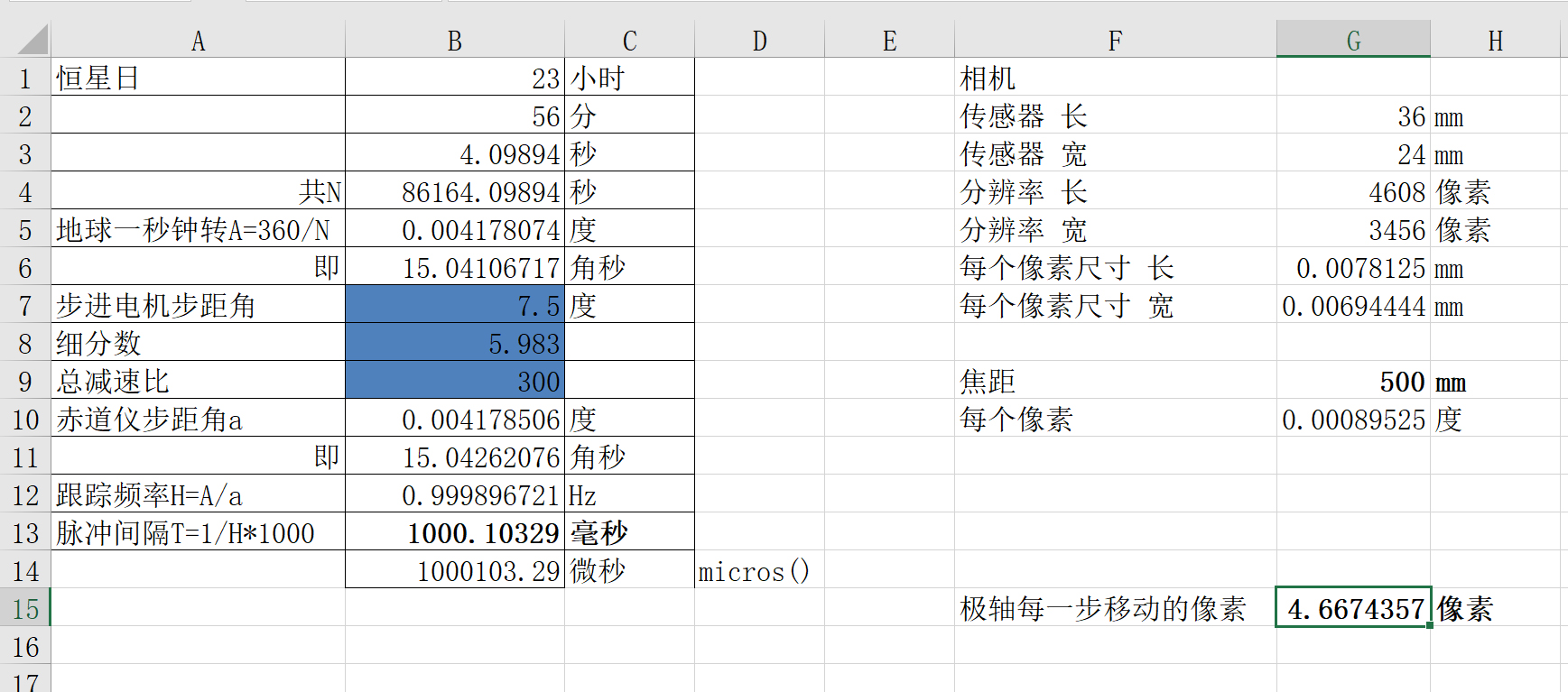Click cell 赤道仪步距角a

[199, 419]
